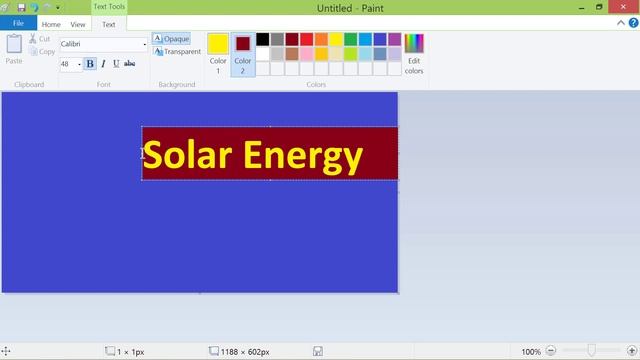This screenshot has width=640, height=360.
Task: Click the font size box showing 48
Action: (x=68, y=64)
